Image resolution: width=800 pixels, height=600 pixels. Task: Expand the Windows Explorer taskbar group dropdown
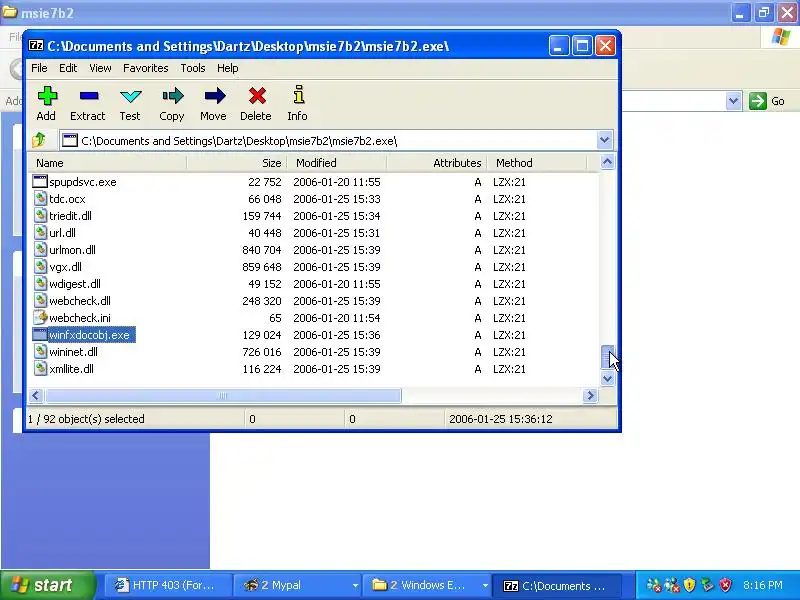(x=485, y=585)
